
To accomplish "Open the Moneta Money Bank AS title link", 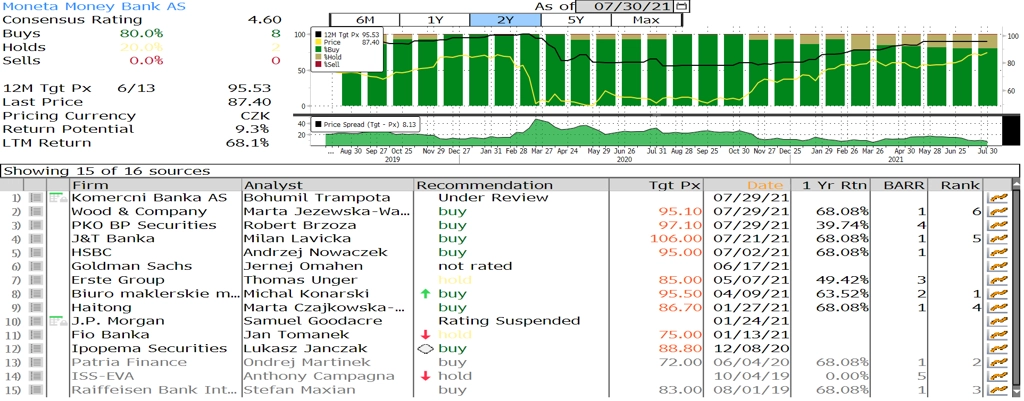I will (x=94, y=7).
